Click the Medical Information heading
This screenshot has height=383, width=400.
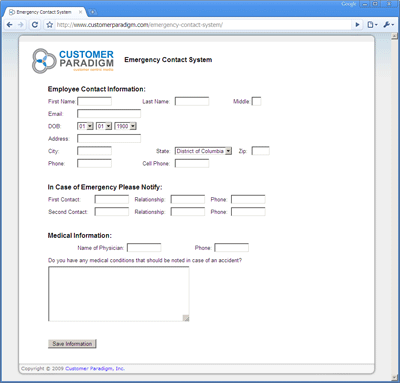(x=80, y=235)
